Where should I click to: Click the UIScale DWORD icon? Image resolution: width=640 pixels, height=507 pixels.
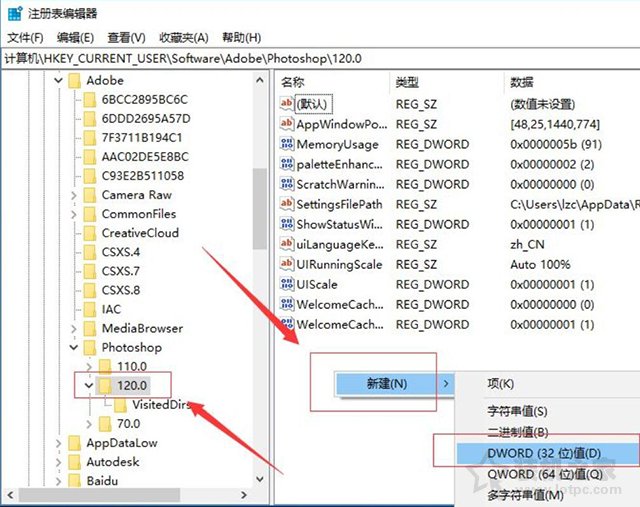pos(287,284)
